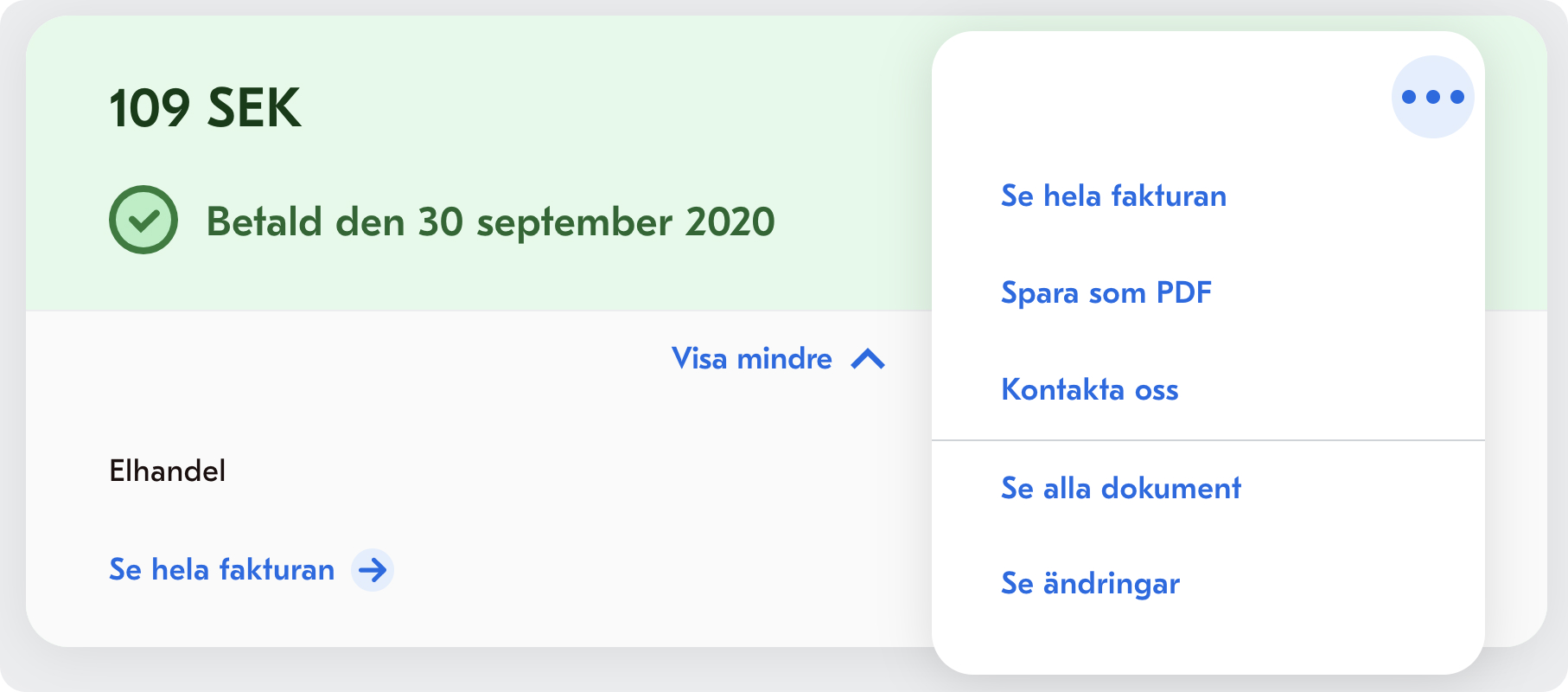Open 'Se alla dokument' from the menu
1568x692 pixels.
click(x=1120, y=489)
